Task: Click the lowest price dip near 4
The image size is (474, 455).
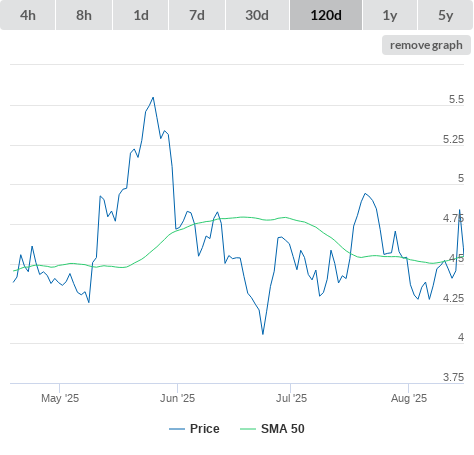Action: [263, 334]
